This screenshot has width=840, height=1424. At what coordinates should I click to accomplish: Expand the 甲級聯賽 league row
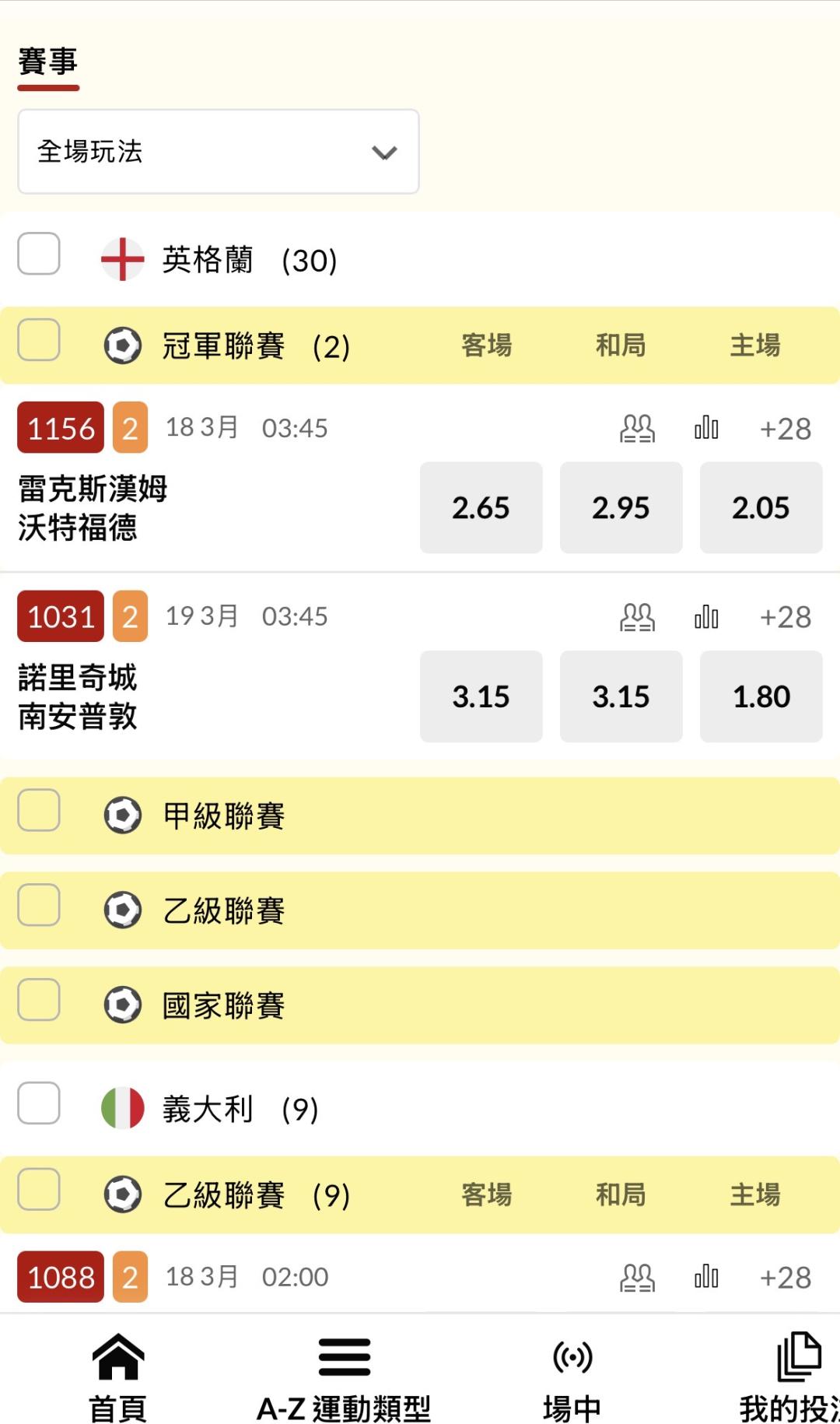(x=467, y=815)
